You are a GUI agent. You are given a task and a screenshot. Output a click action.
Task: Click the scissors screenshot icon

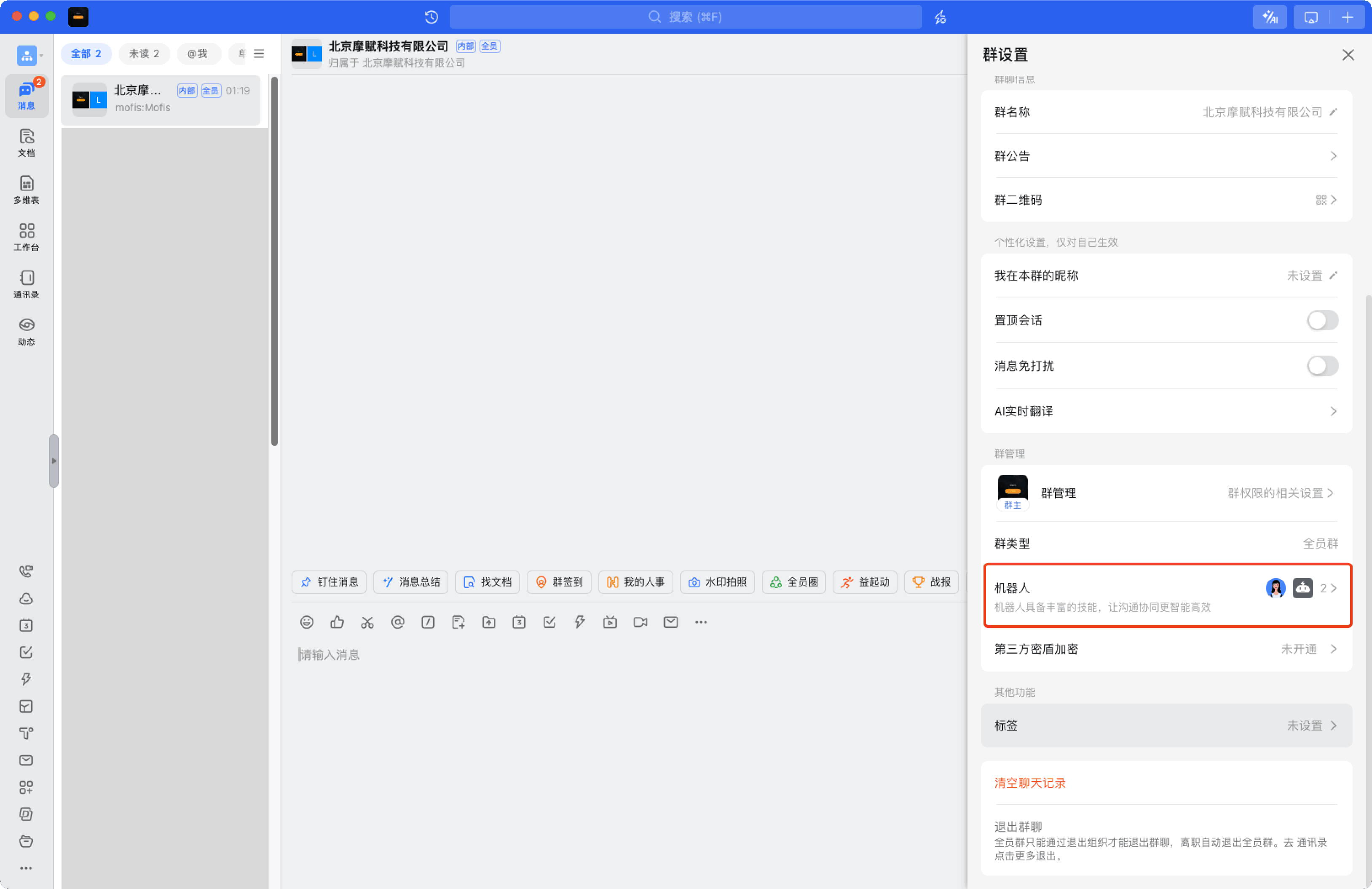[367, 622]
